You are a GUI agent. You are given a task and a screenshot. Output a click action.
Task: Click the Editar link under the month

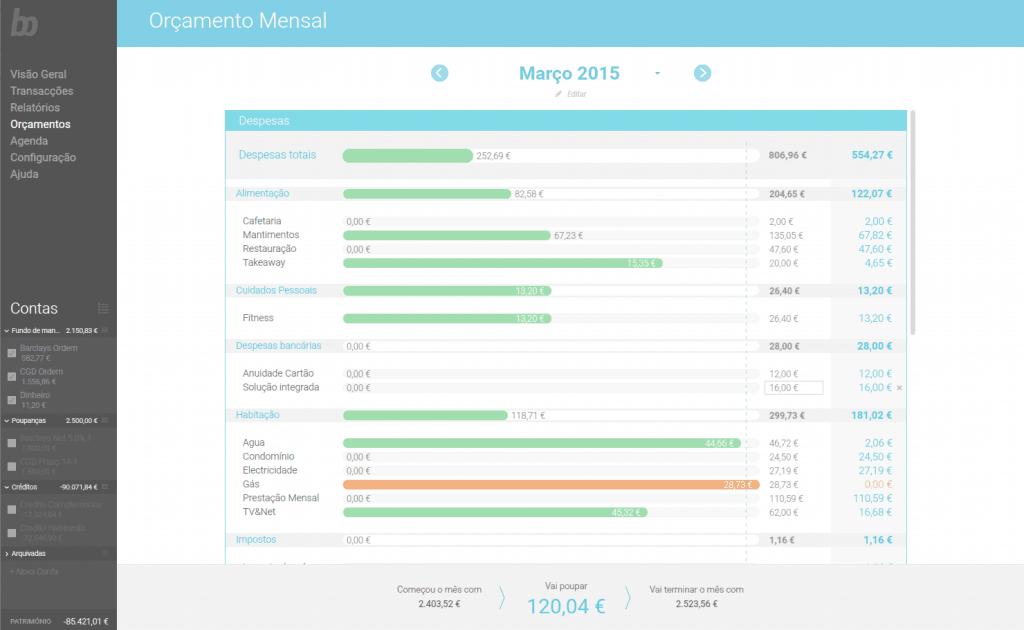coord(576,94)
